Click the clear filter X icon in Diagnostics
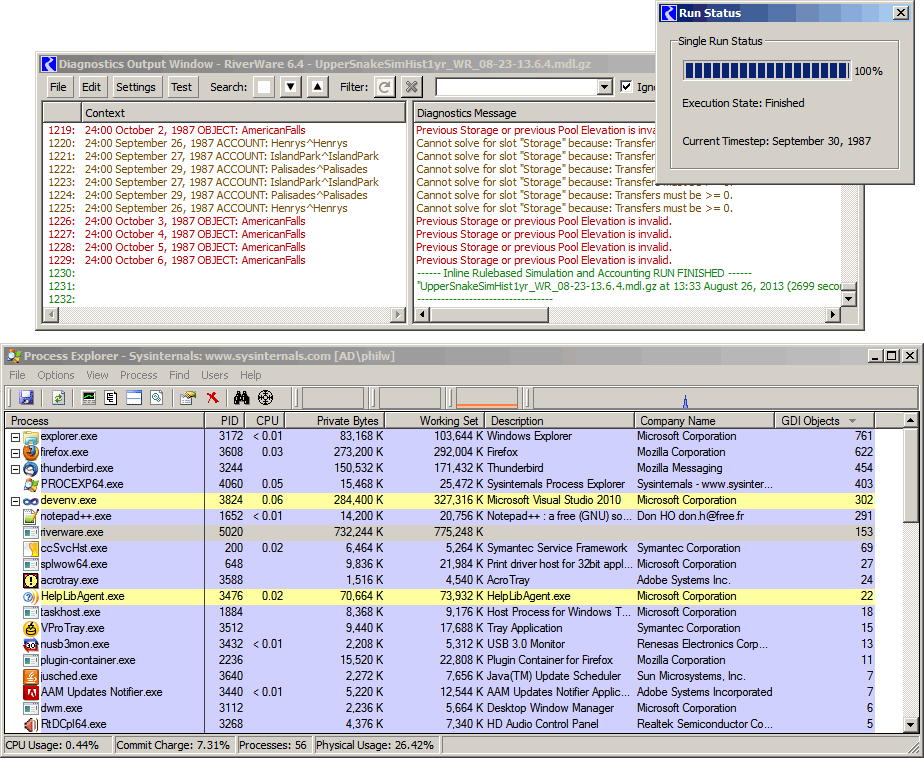This screenshot has height=758, width=924. pos(411,87)
